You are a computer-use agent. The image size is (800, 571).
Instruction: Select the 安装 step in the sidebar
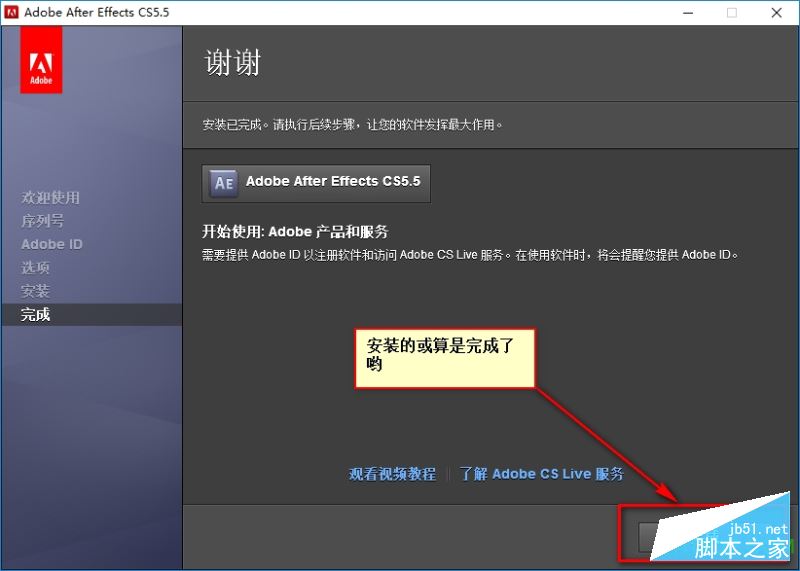35,291
